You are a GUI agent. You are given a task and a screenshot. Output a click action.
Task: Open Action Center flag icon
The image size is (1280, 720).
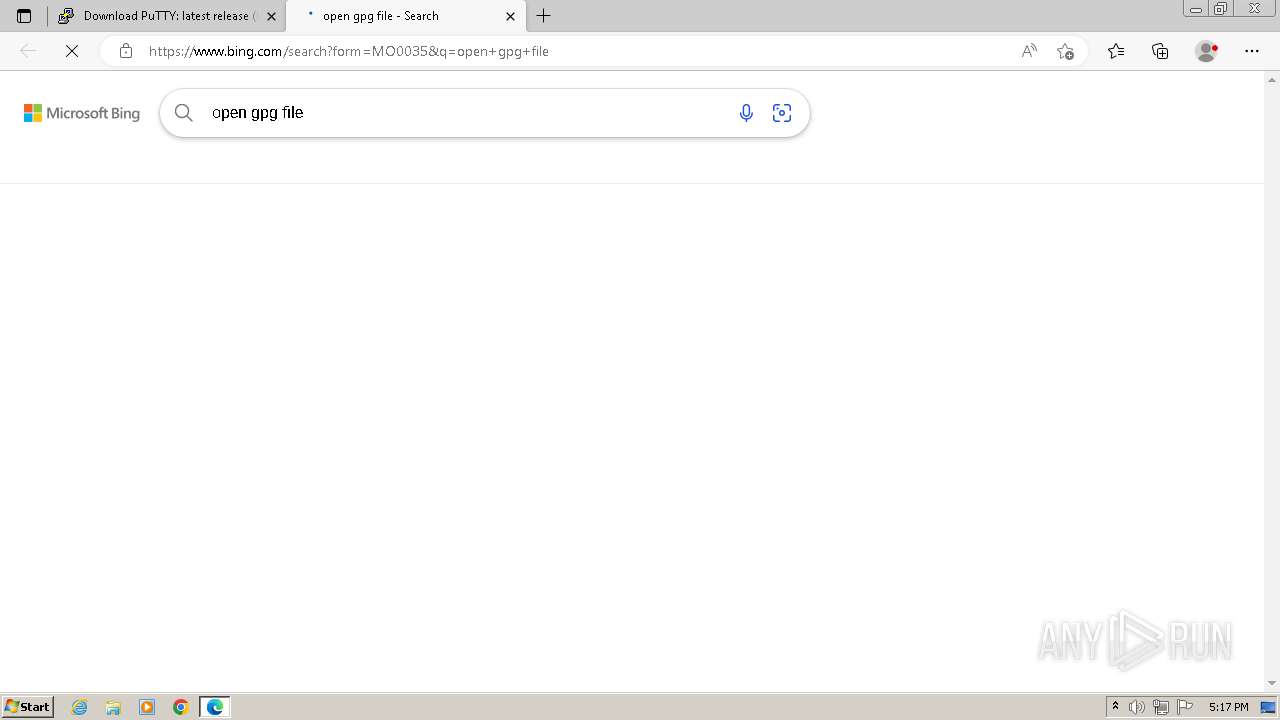pyautogui.click(x=1185, y=707)
